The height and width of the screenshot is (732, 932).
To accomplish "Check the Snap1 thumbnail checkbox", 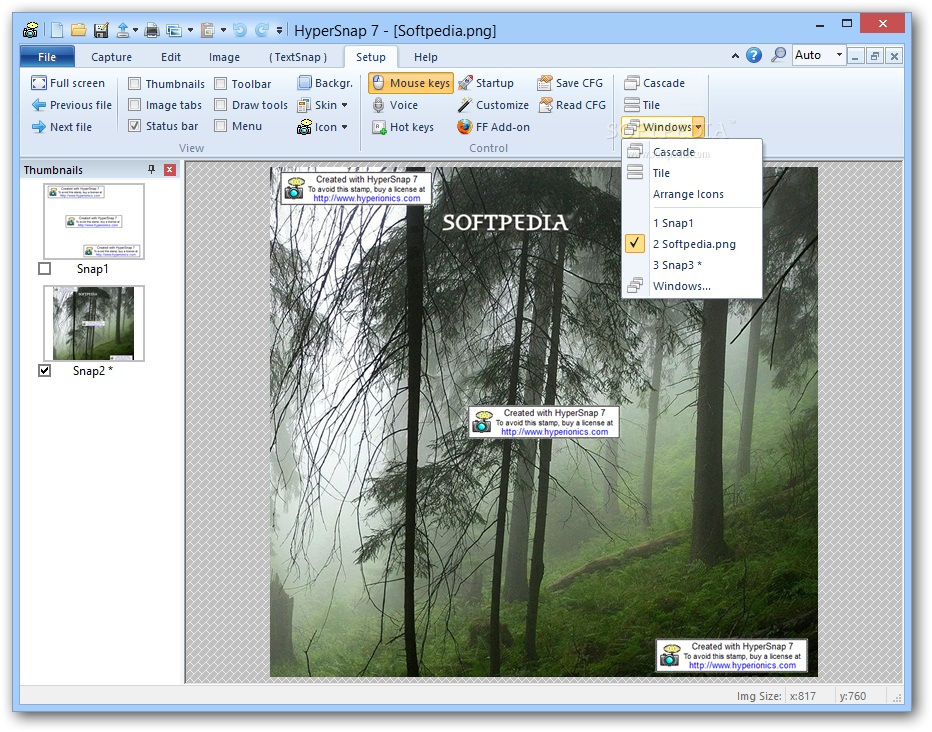I will click(45, 269).
